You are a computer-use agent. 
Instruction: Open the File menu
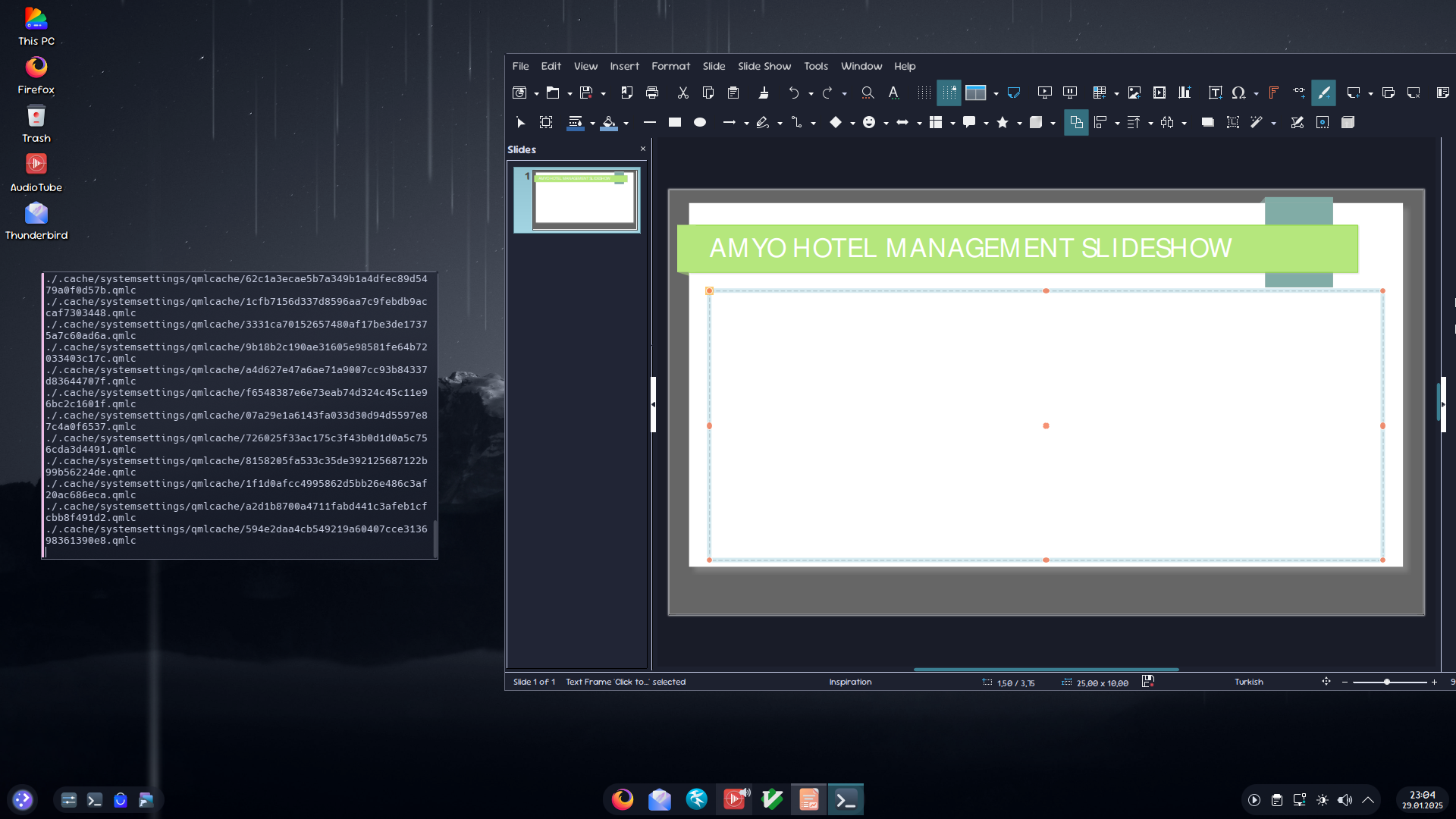[520, 66]
